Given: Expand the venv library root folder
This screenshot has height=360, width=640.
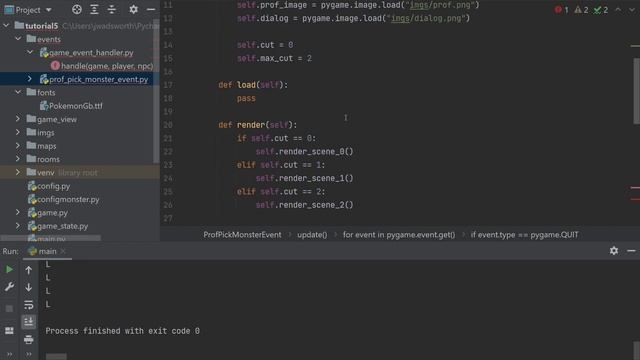Looking at the screenshot, I should 18,172.
